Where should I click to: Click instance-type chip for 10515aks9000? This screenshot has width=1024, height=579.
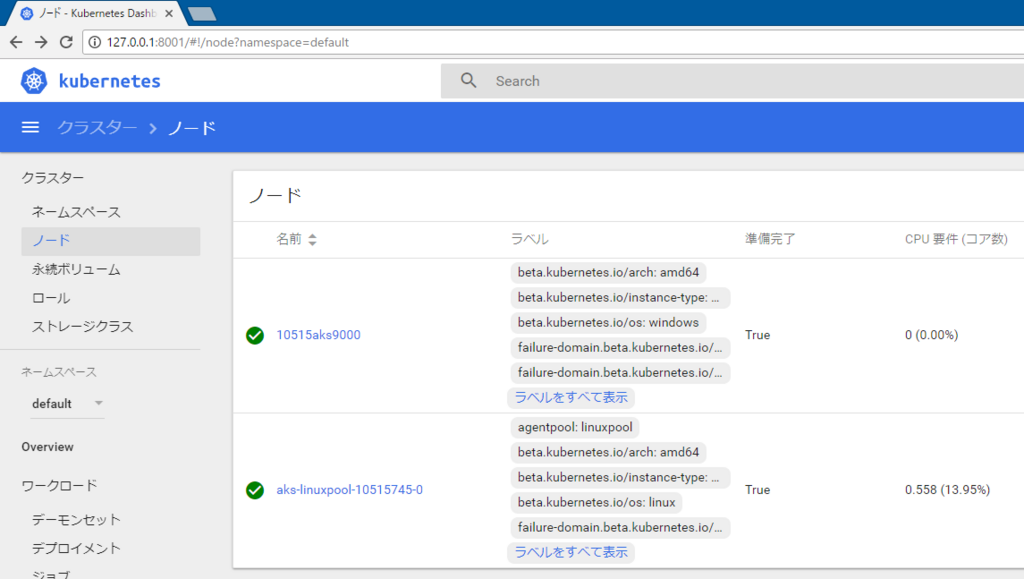tap(620, 298)
